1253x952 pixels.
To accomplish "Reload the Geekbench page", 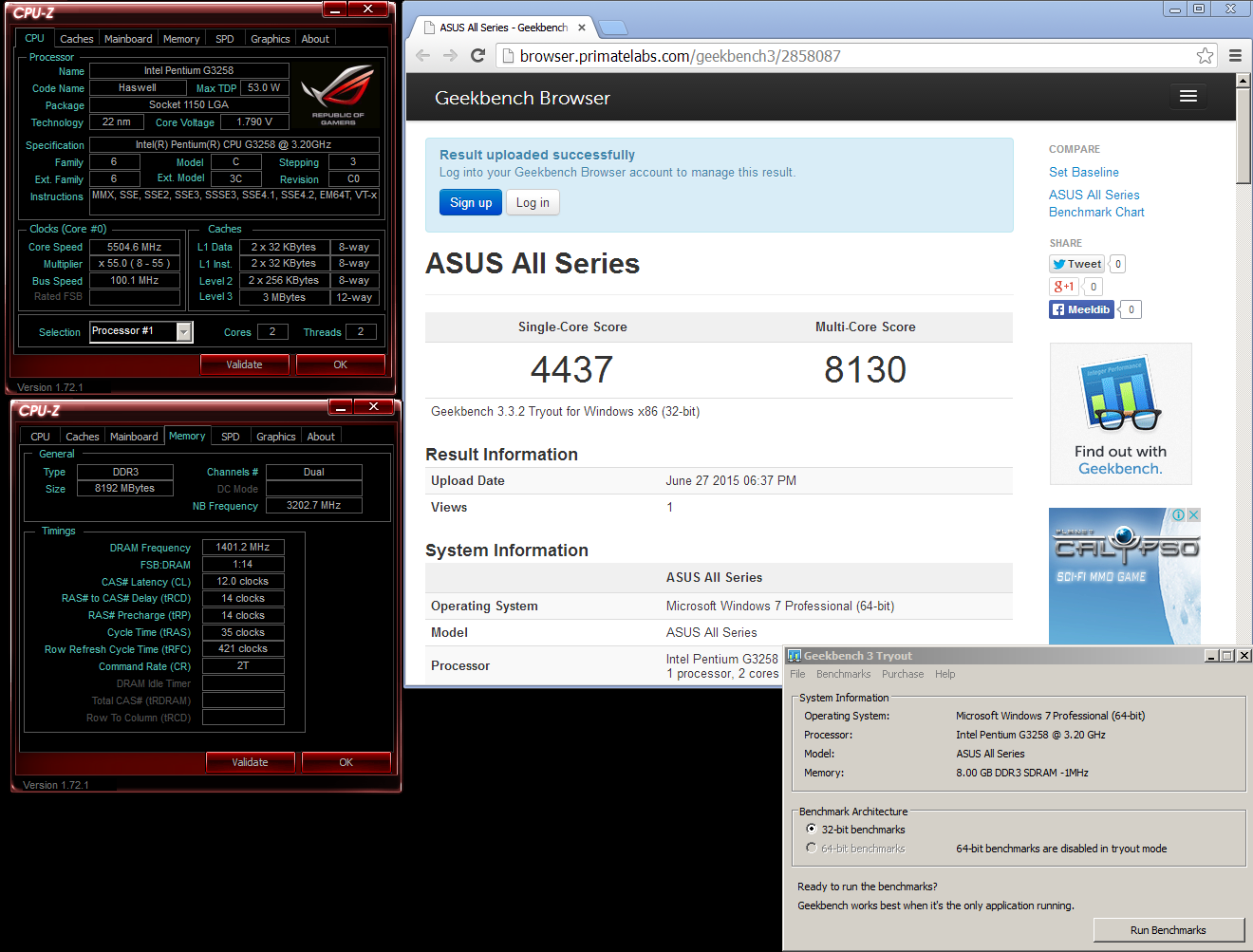I will 478,56.
